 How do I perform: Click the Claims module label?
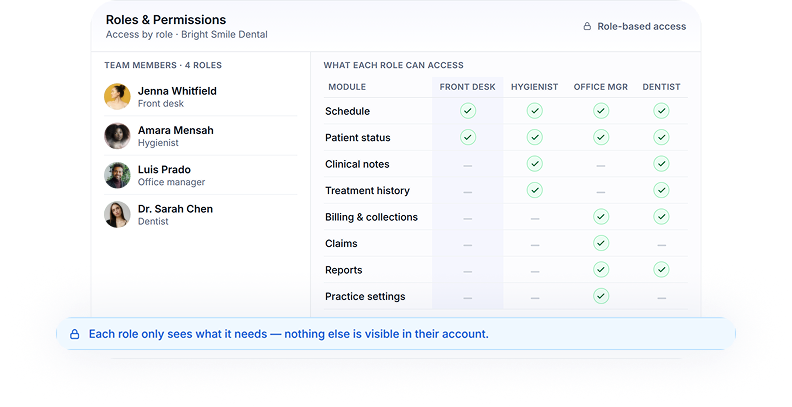pyautogui.click(x=341, y=243)
